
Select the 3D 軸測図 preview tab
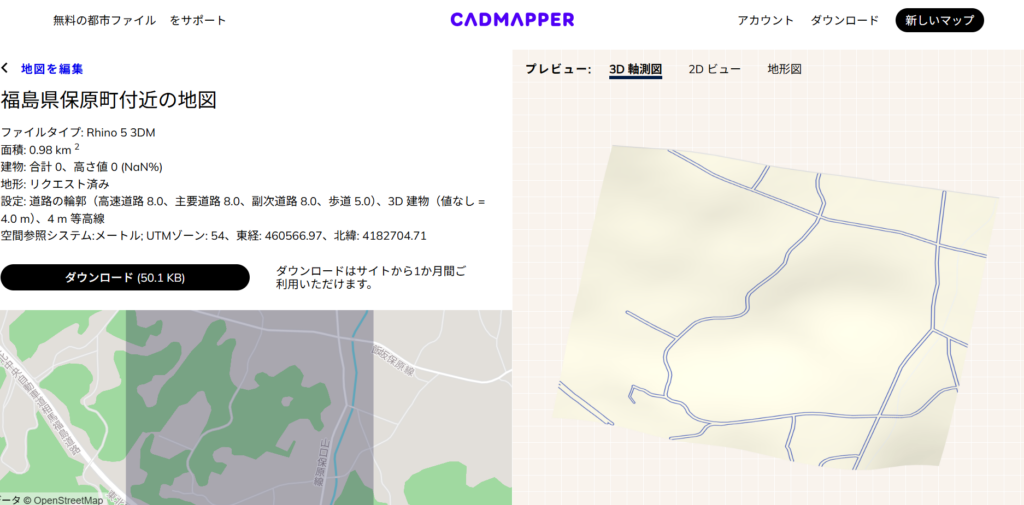[635, 69]
